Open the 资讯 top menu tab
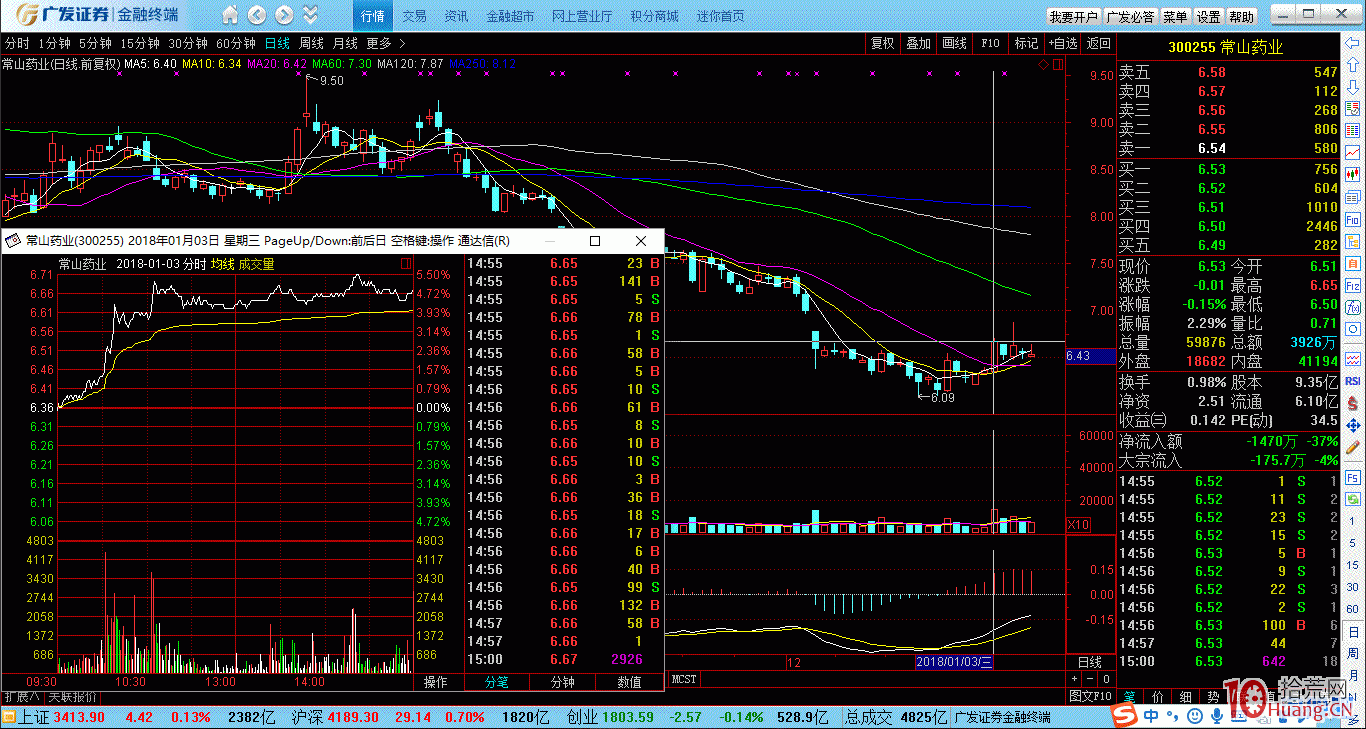 [x=456, y=16]
